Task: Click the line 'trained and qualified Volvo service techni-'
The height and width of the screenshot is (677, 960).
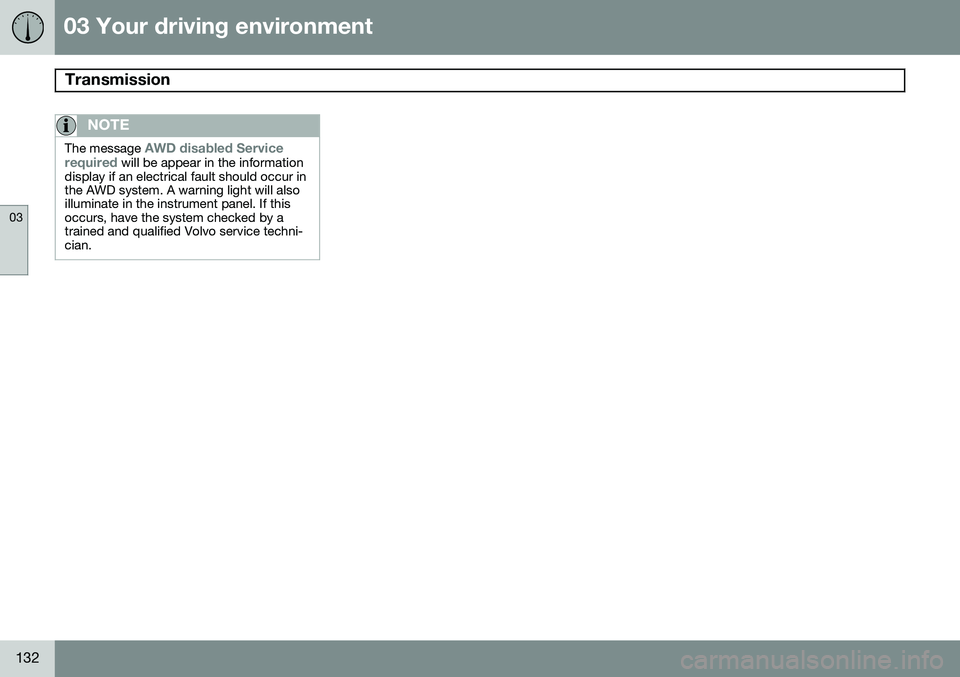Action: point(183,231)
